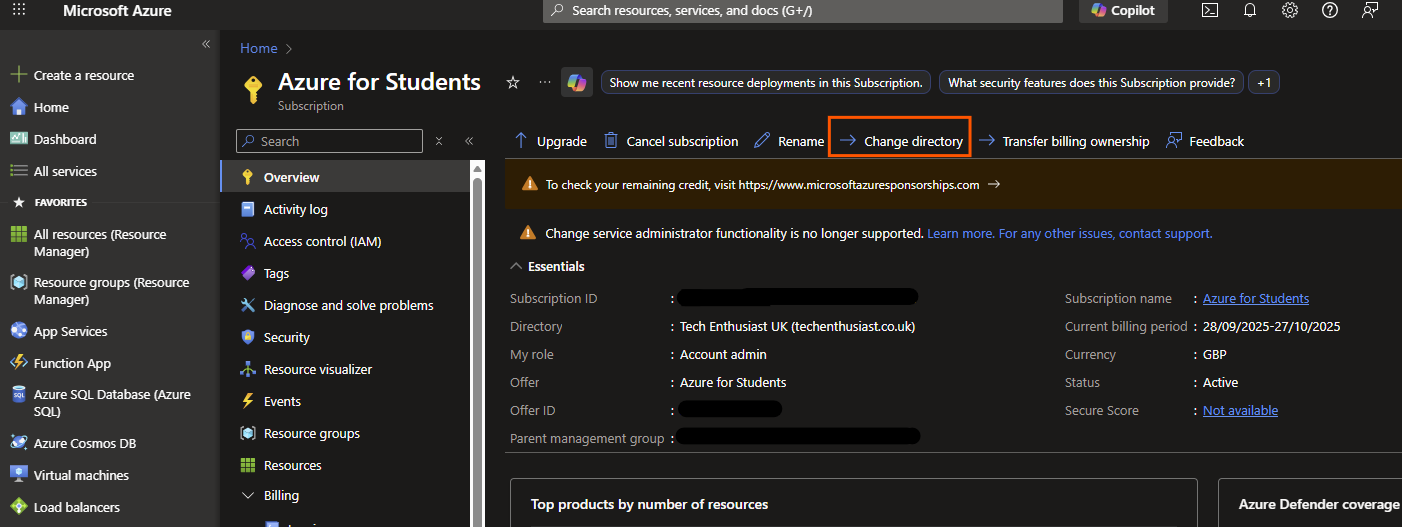
Task: Click the global search resources box
Action: point(803,10)
